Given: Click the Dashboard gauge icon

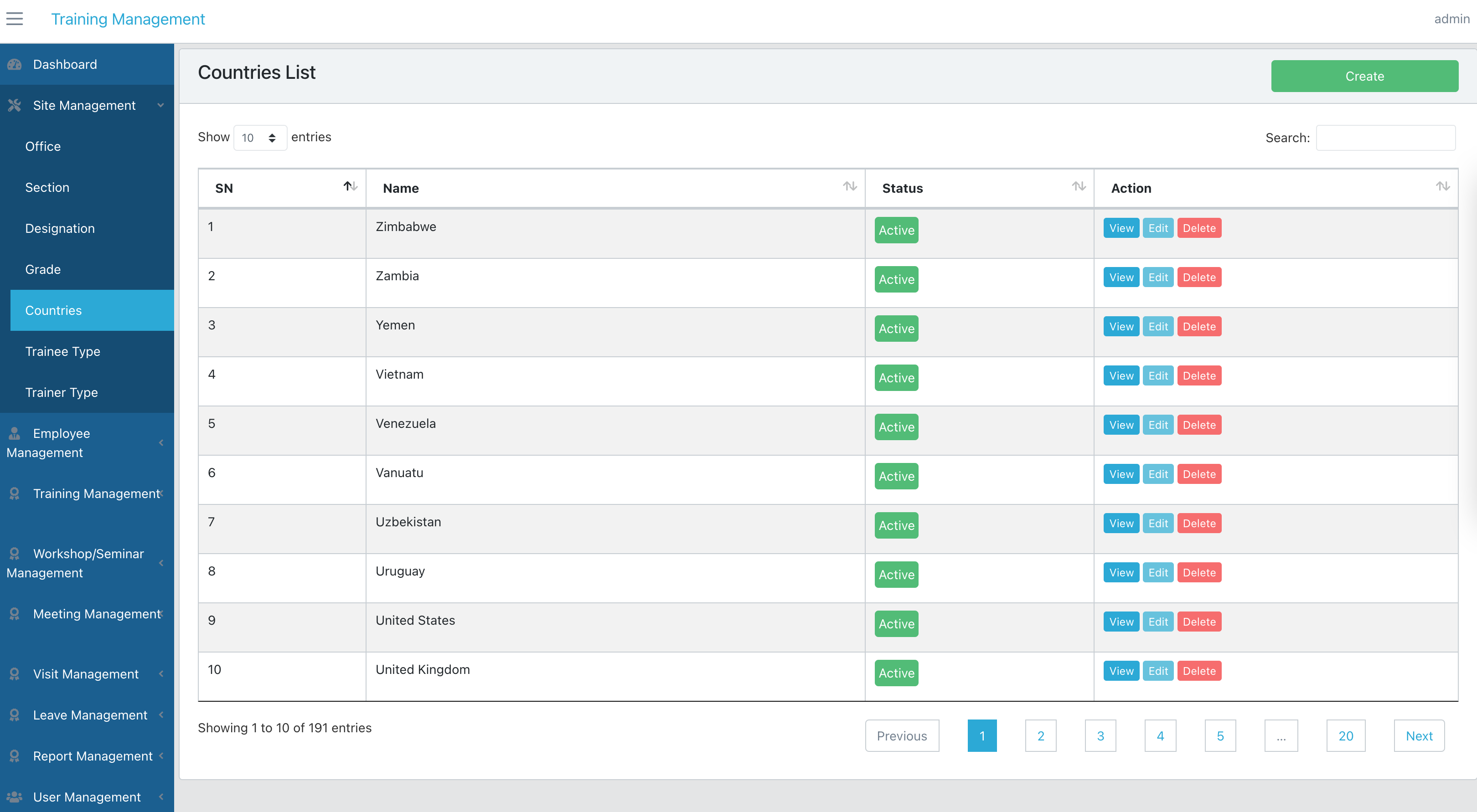Looking at the screenshot, I should [x=14, y=64].
